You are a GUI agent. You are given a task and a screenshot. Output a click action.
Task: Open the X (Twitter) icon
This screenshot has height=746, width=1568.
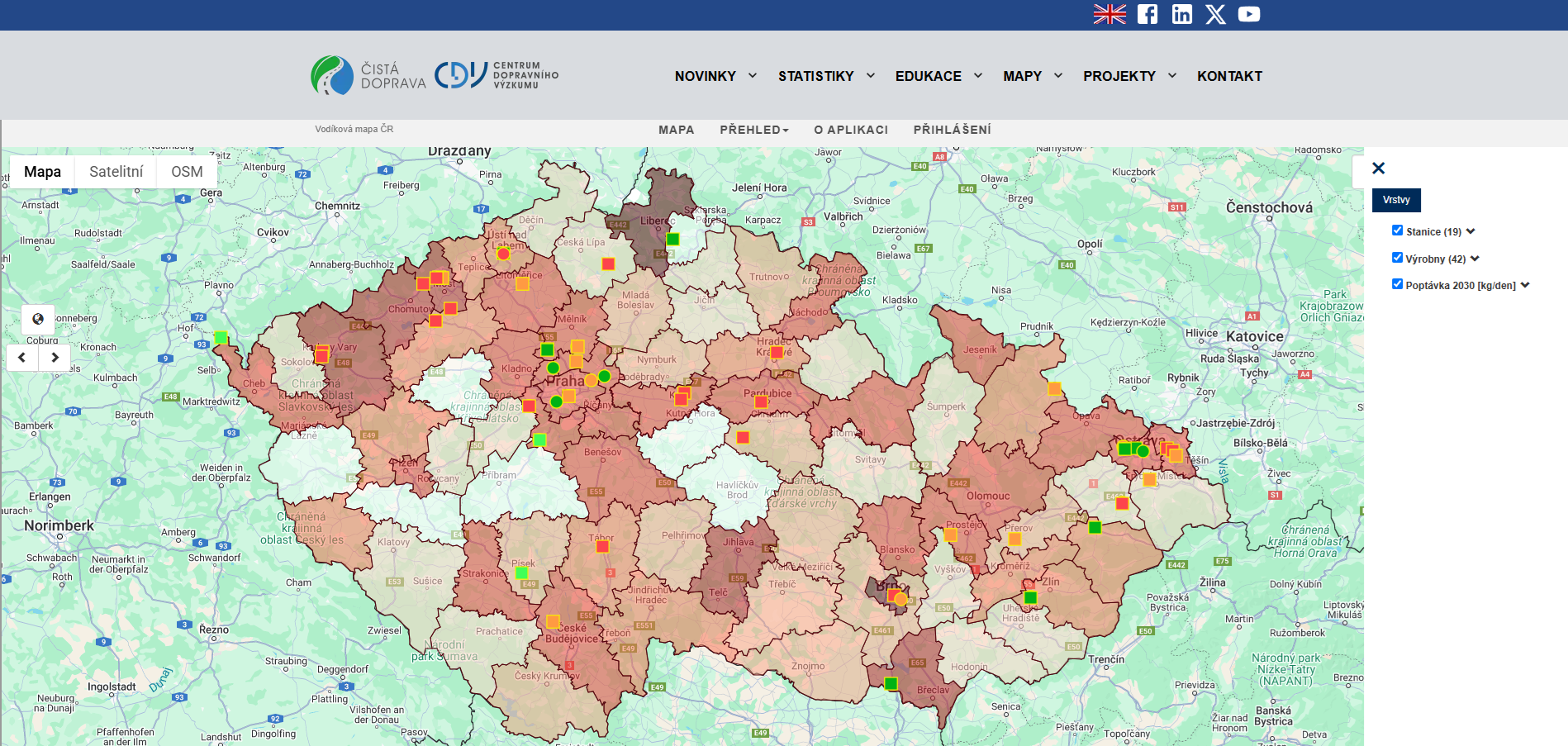pyautogui.click(x=1215, y=14)
